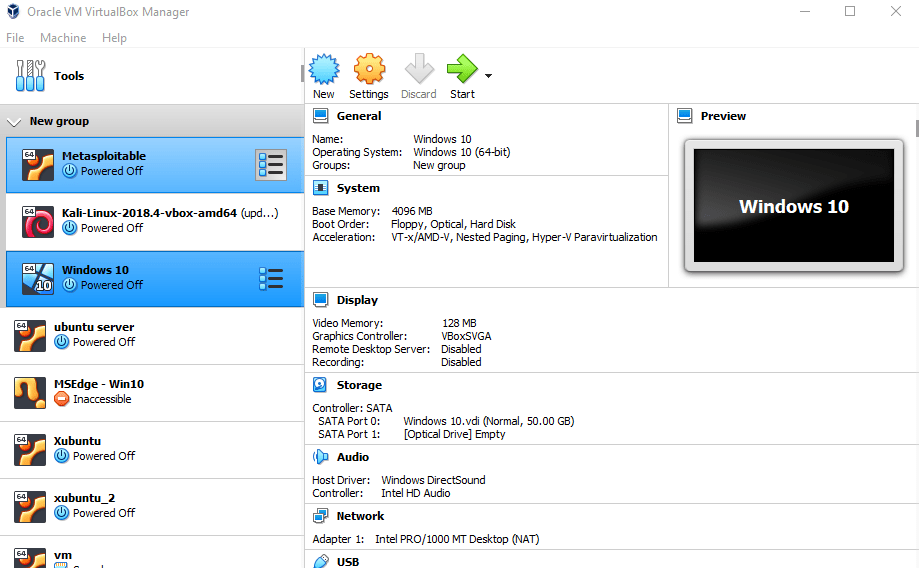
Task: Open the Metasploitable machine menu list icon
Action: coord(271,165)
